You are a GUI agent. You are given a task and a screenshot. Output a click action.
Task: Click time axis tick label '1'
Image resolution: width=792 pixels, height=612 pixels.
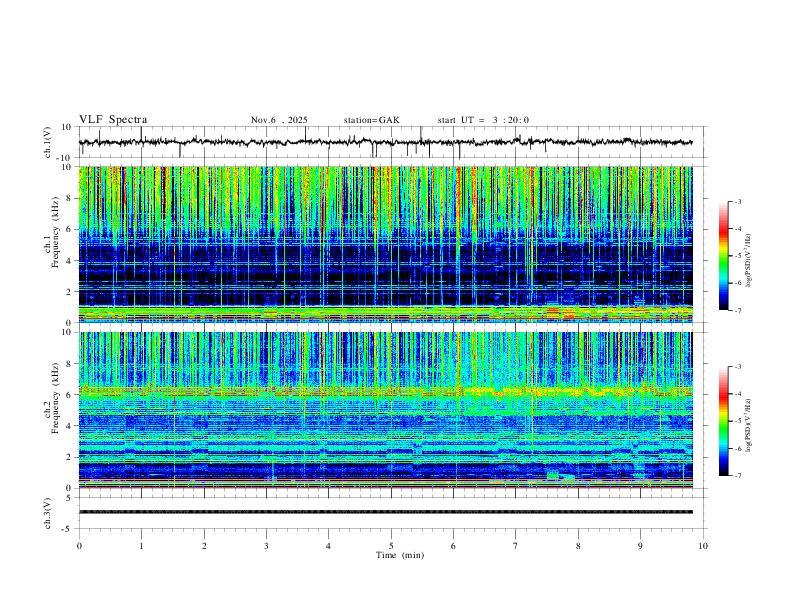pos(141,546)
